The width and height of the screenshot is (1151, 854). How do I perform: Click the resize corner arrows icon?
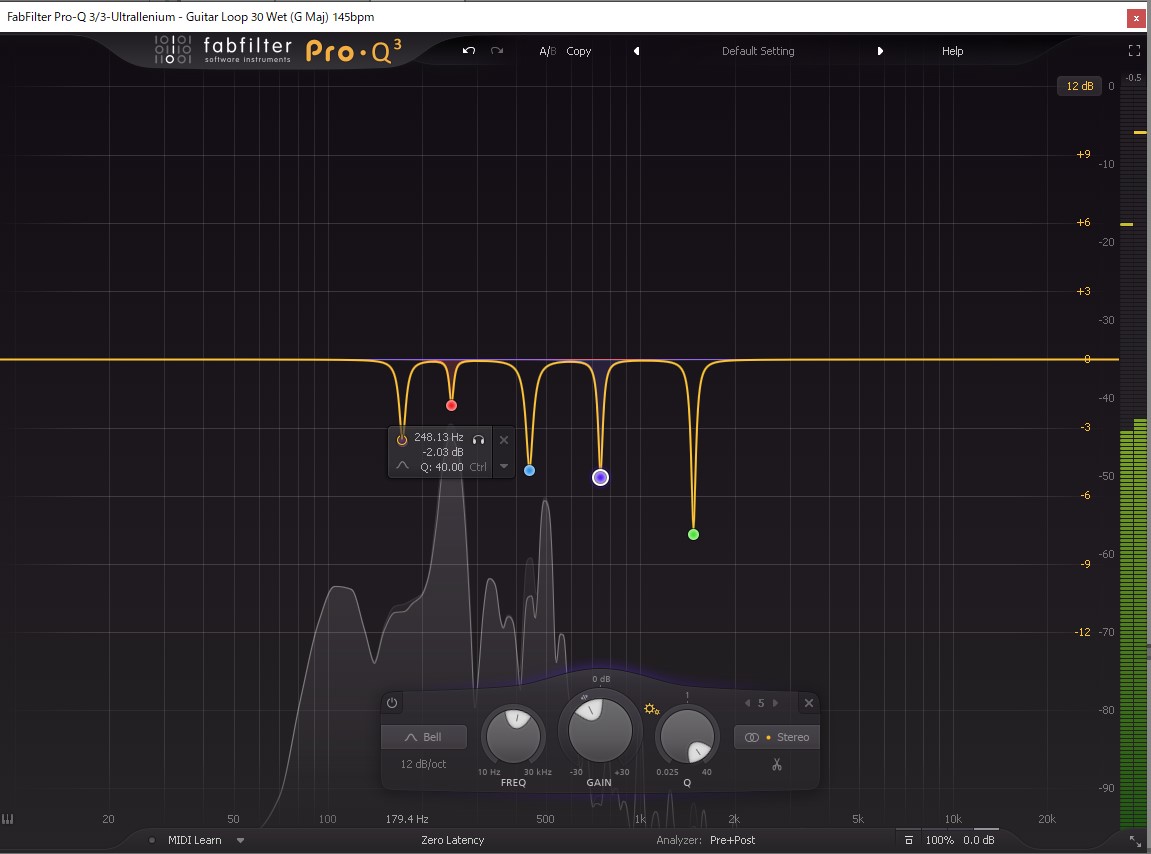click(x=1135, y=840)
